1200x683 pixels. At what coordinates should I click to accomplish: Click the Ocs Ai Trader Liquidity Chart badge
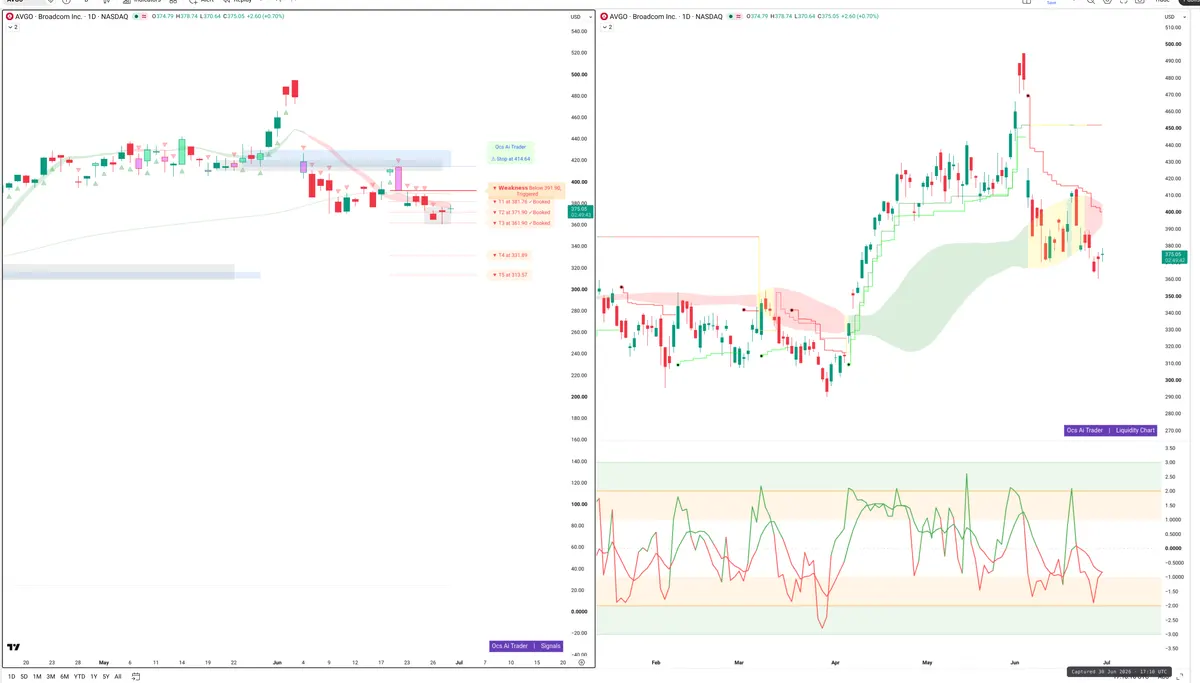click(x=1111, y=430)
